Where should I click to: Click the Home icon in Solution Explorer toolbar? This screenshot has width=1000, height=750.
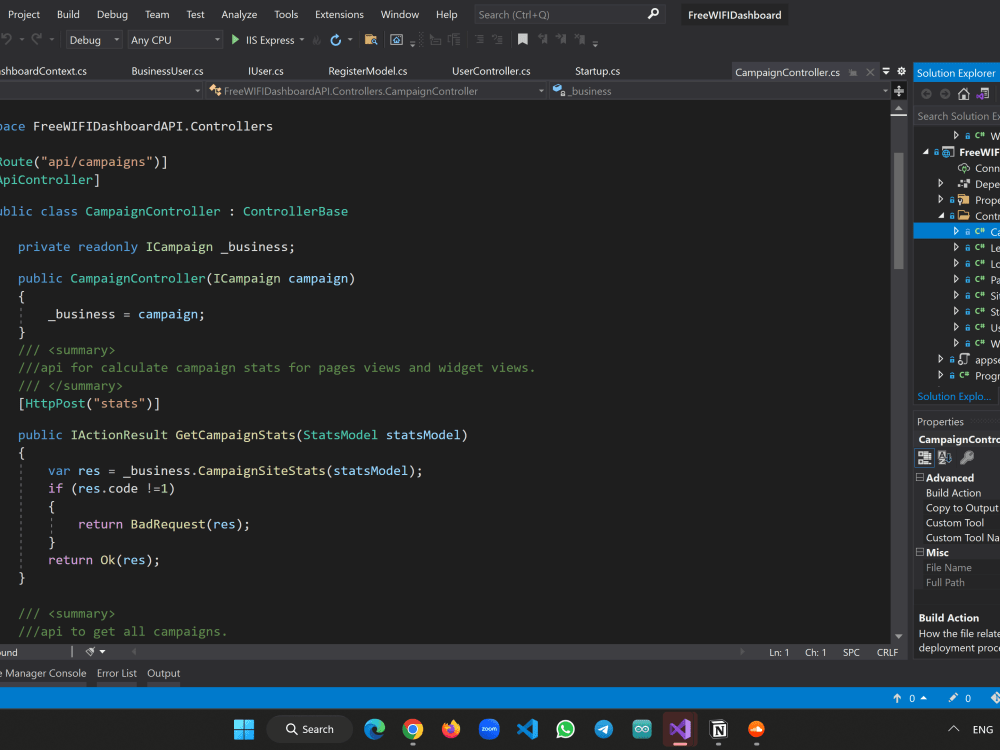pyautogui.click(x=964, y=93)
